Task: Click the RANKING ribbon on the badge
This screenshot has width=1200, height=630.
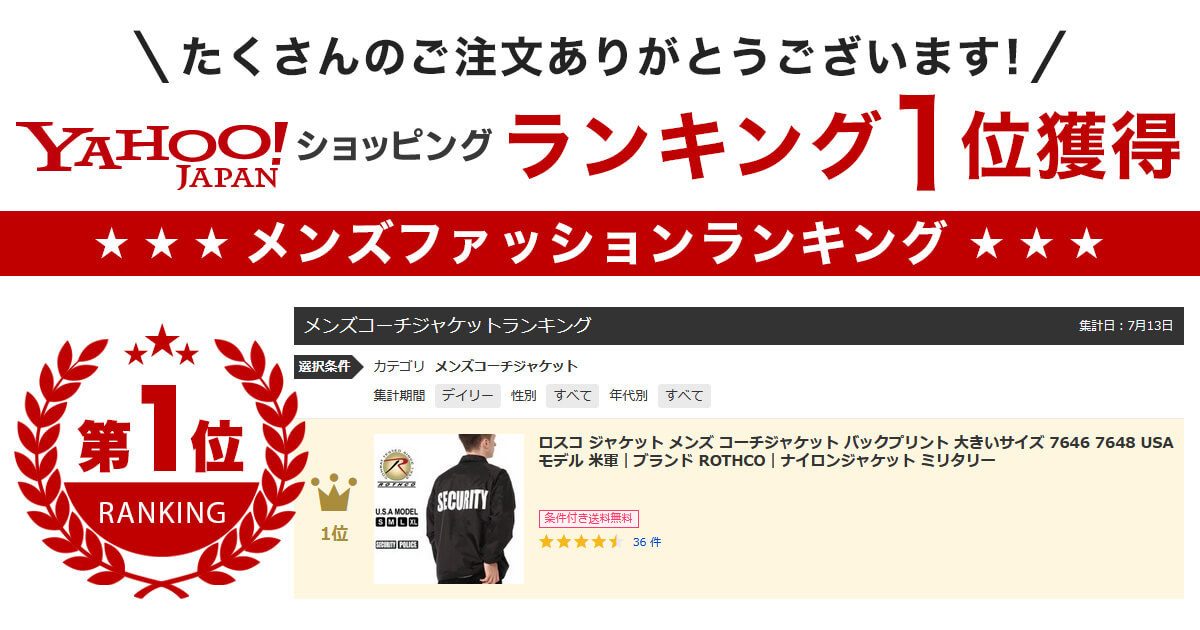Action: [x=162, y=512]
